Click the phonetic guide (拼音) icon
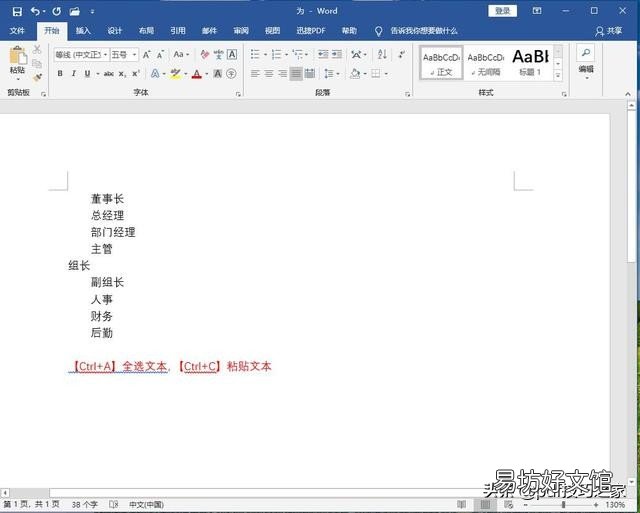 (x=219, y=54)
